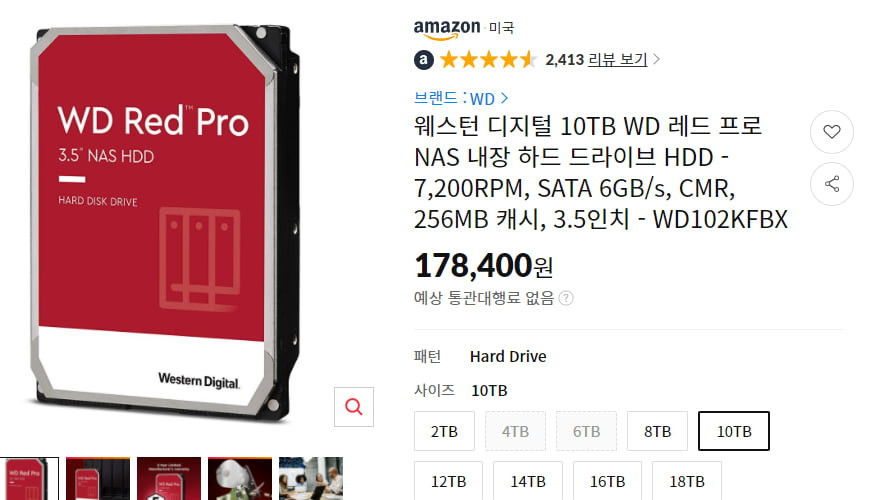Click the heart wishlist icon
This screenshot has height=500, width=878.
pos(832,132)
